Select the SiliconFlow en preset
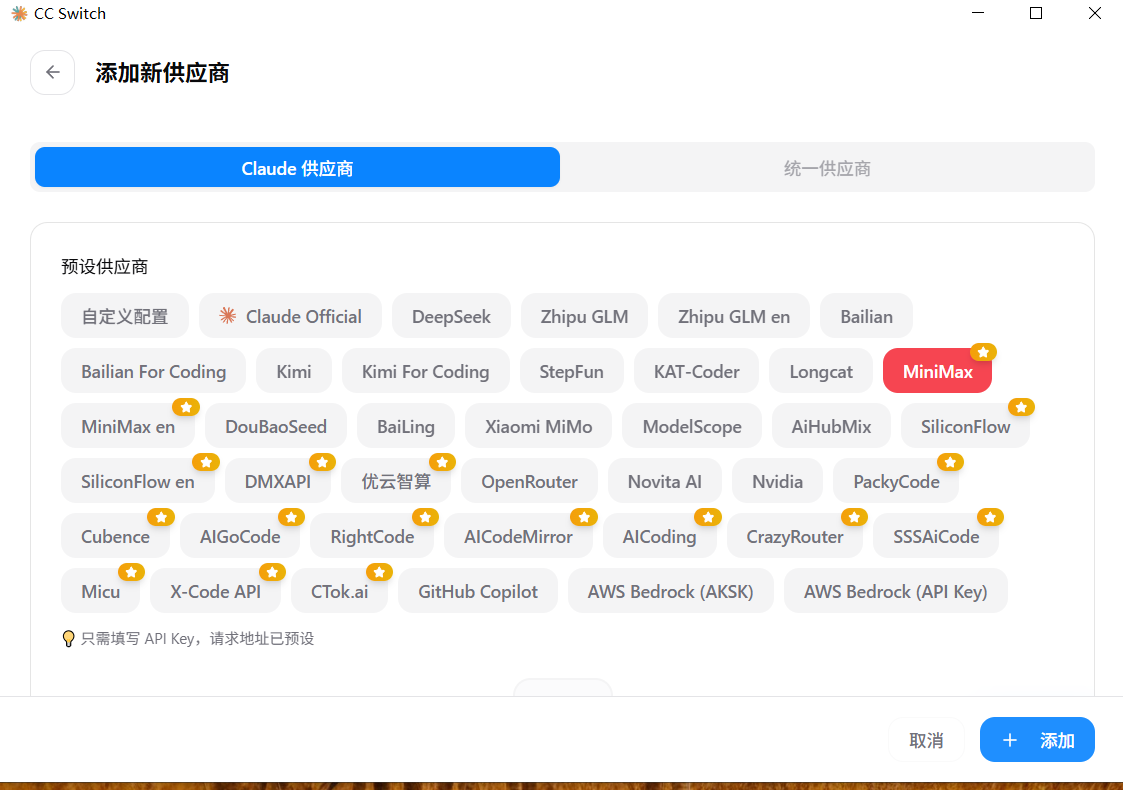Viewport: 1123px width, 790px height. point(138,481)
